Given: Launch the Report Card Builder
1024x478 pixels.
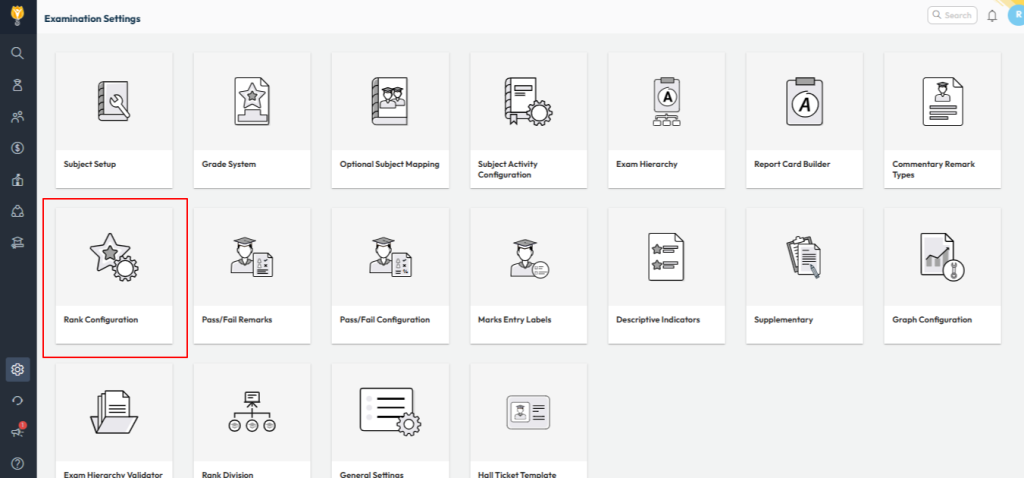Looking at the screenshot, I should (804, 119).
